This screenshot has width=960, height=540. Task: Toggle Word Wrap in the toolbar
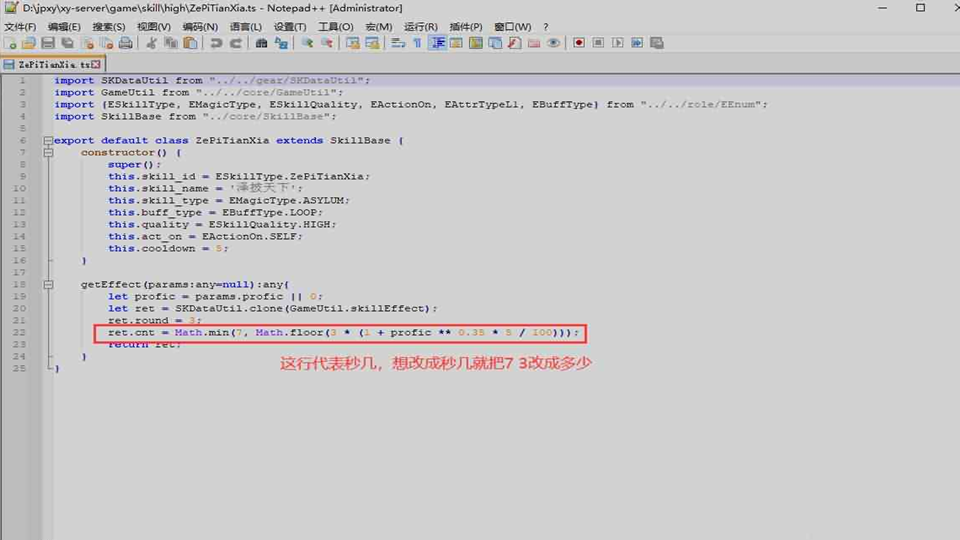click(398, 43)
